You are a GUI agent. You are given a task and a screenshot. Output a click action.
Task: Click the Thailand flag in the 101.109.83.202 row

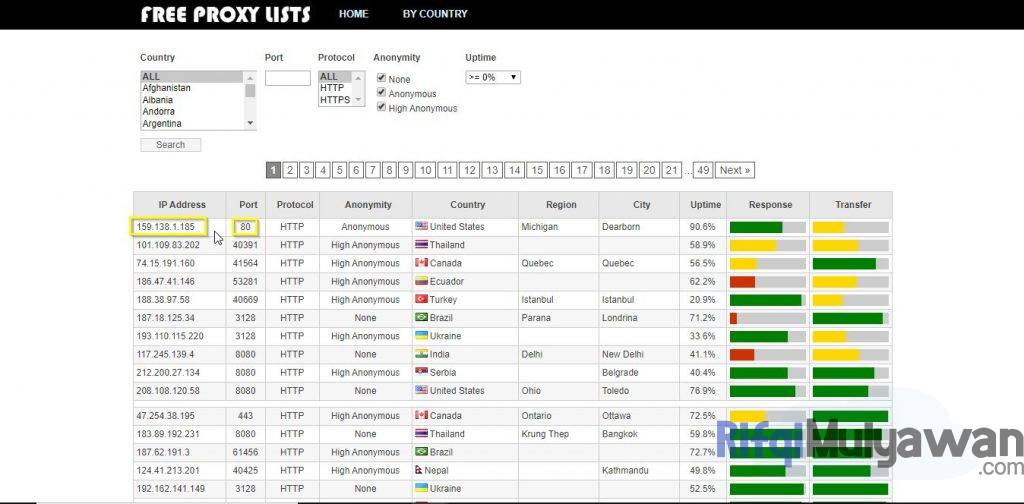coord(421,245)
